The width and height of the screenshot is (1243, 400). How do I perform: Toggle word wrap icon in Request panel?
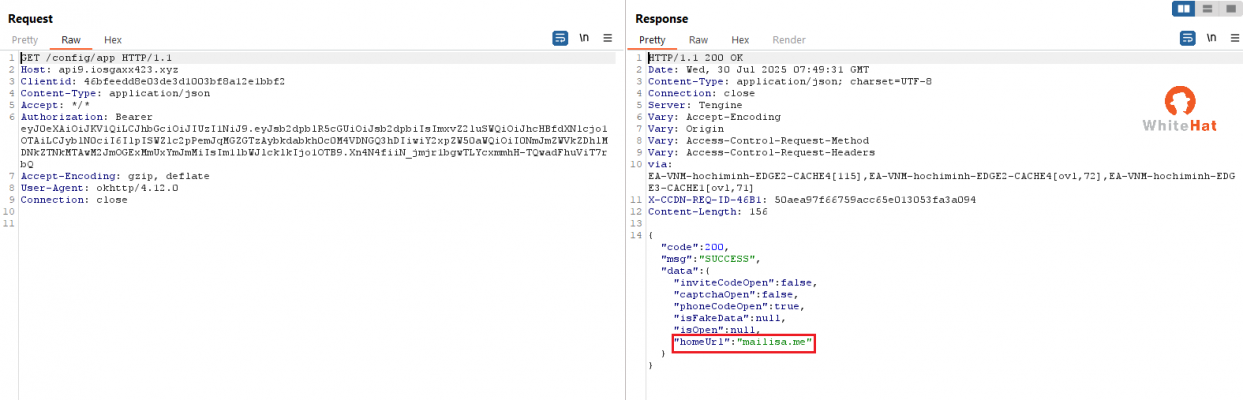[560, 38]
